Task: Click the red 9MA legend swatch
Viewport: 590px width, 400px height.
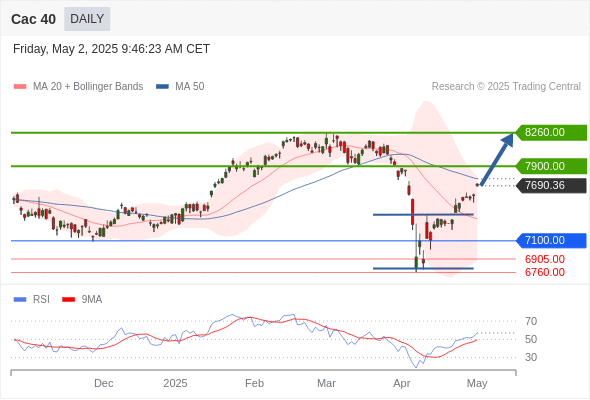Action: [x=68, y=300]
